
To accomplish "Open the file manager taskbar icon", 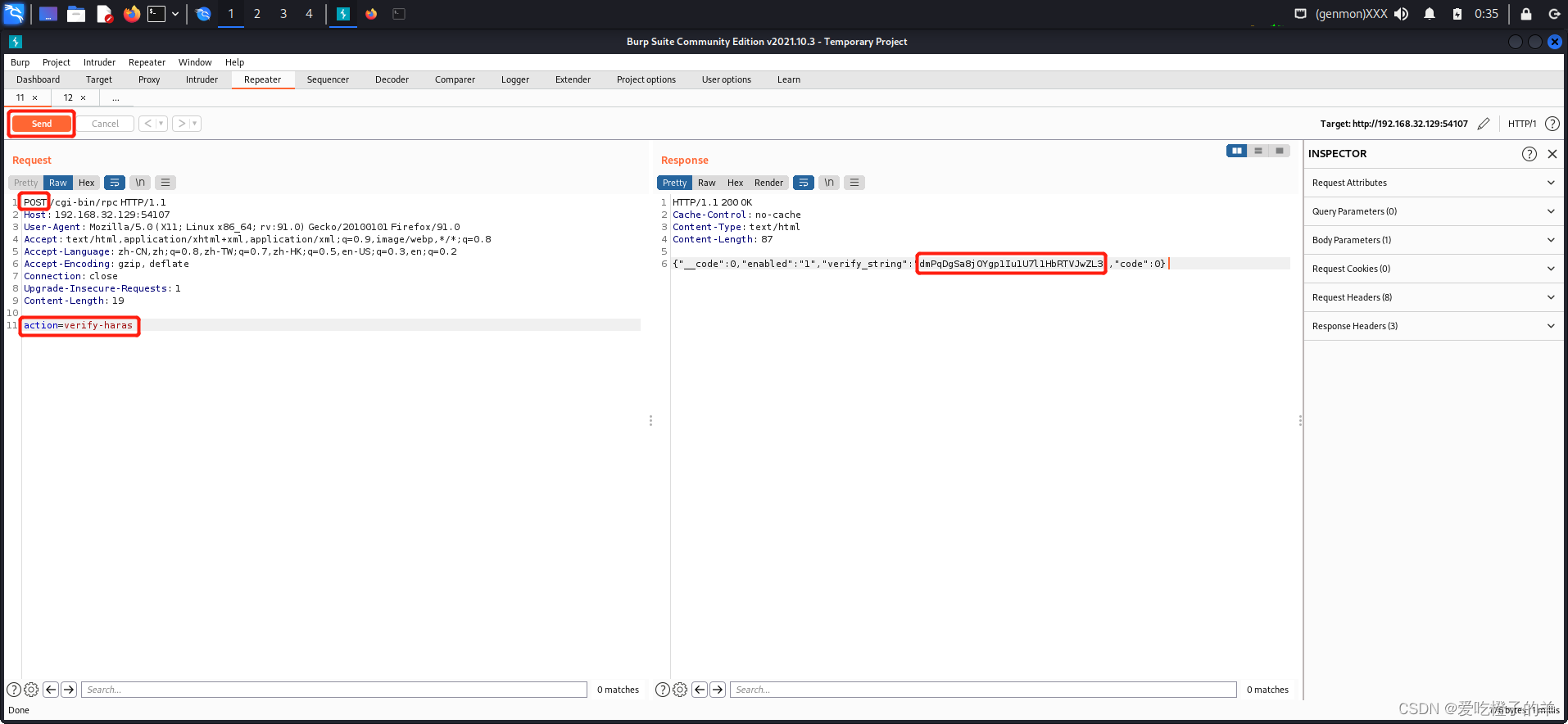I will [76, 14].
